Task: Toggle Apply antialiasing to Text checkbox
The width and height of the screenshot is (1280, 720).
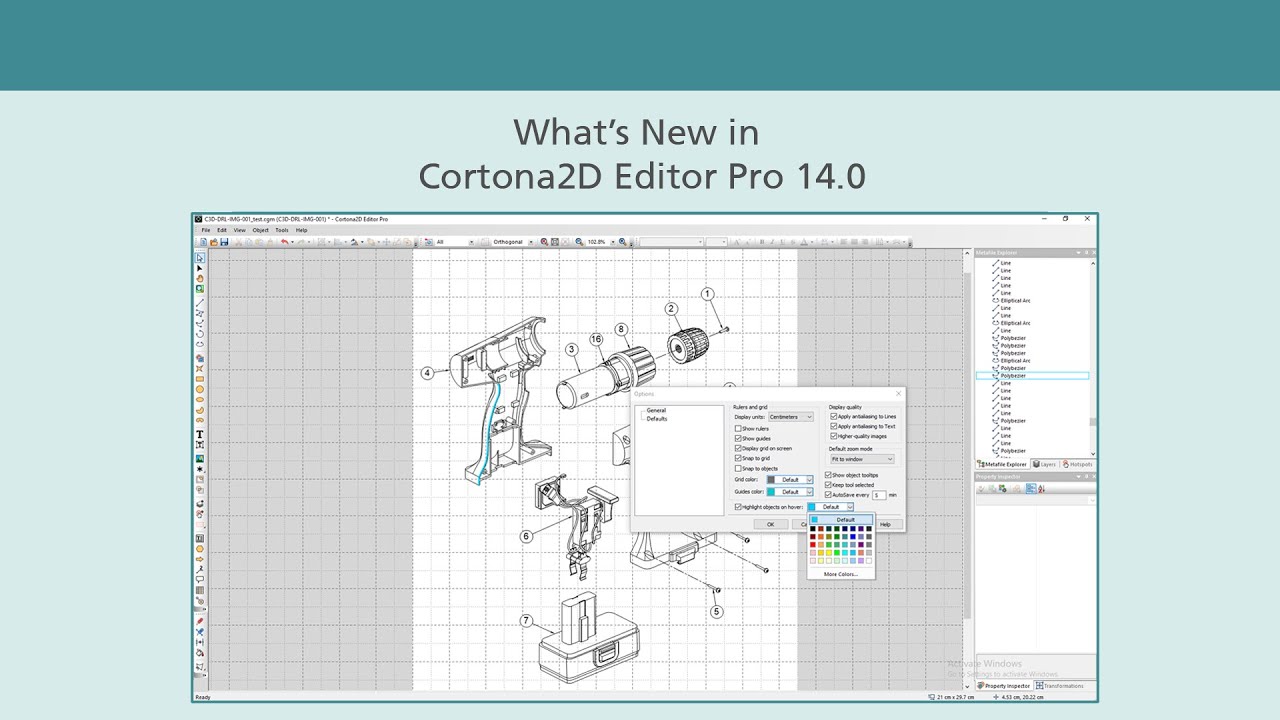Action: pyautogui.click(x=833, y=426)
